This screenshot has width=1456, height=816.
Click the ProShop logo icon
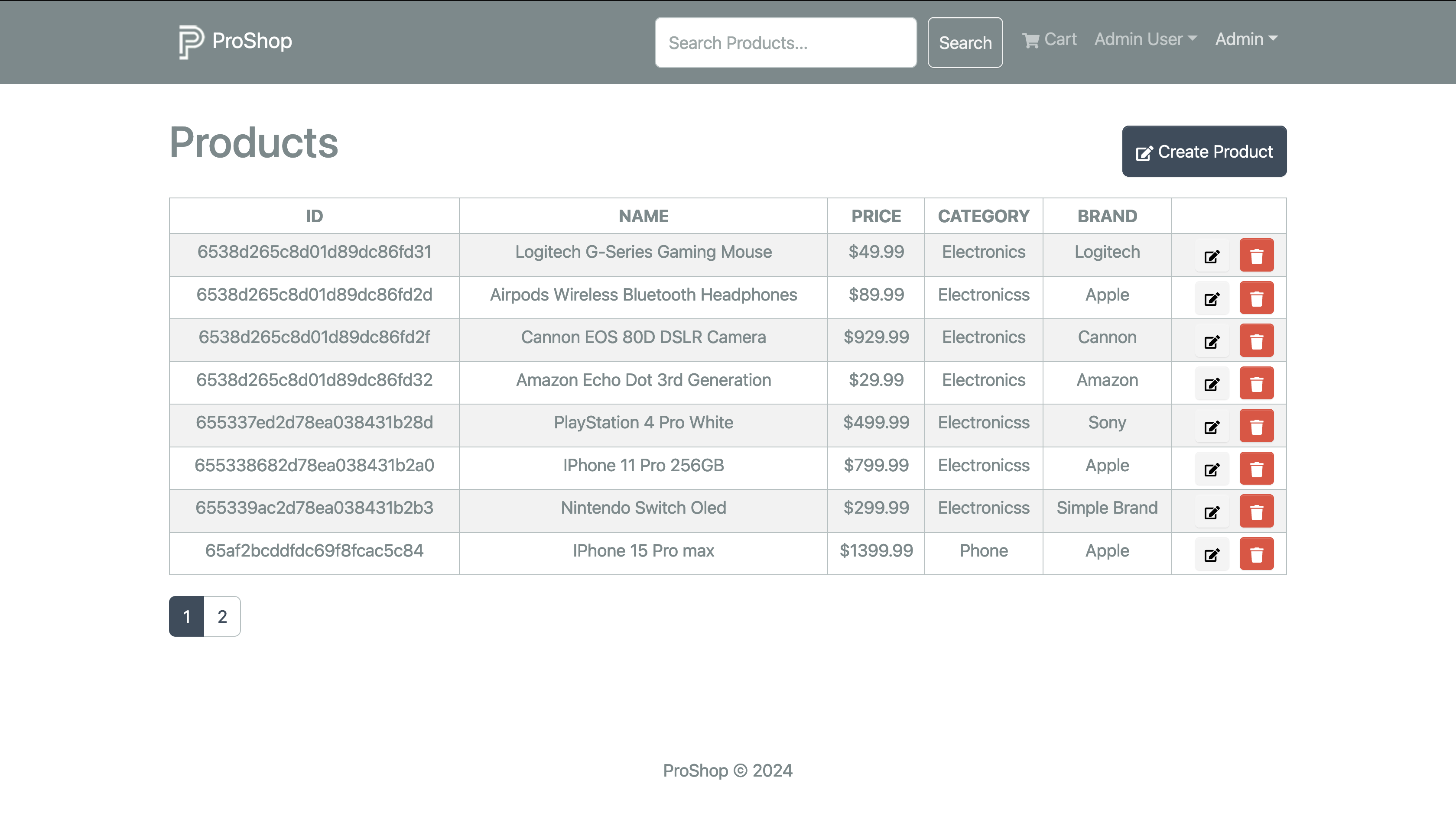tap(191, 41)
